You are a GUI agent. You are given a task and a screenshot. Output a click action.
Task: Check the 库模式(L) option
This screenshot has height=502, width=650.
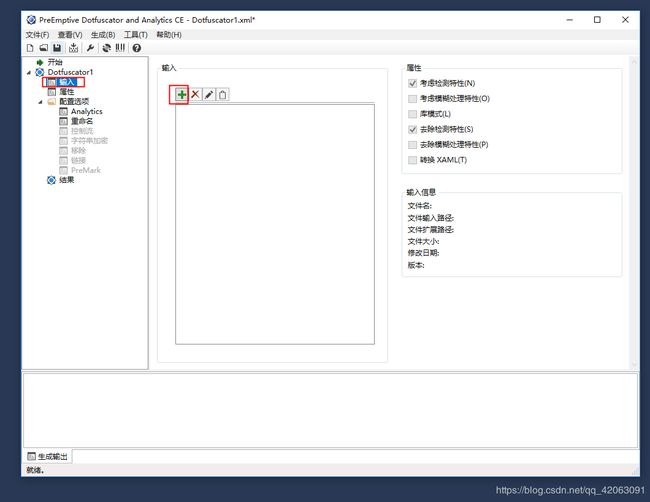click(x=412, y=114)
